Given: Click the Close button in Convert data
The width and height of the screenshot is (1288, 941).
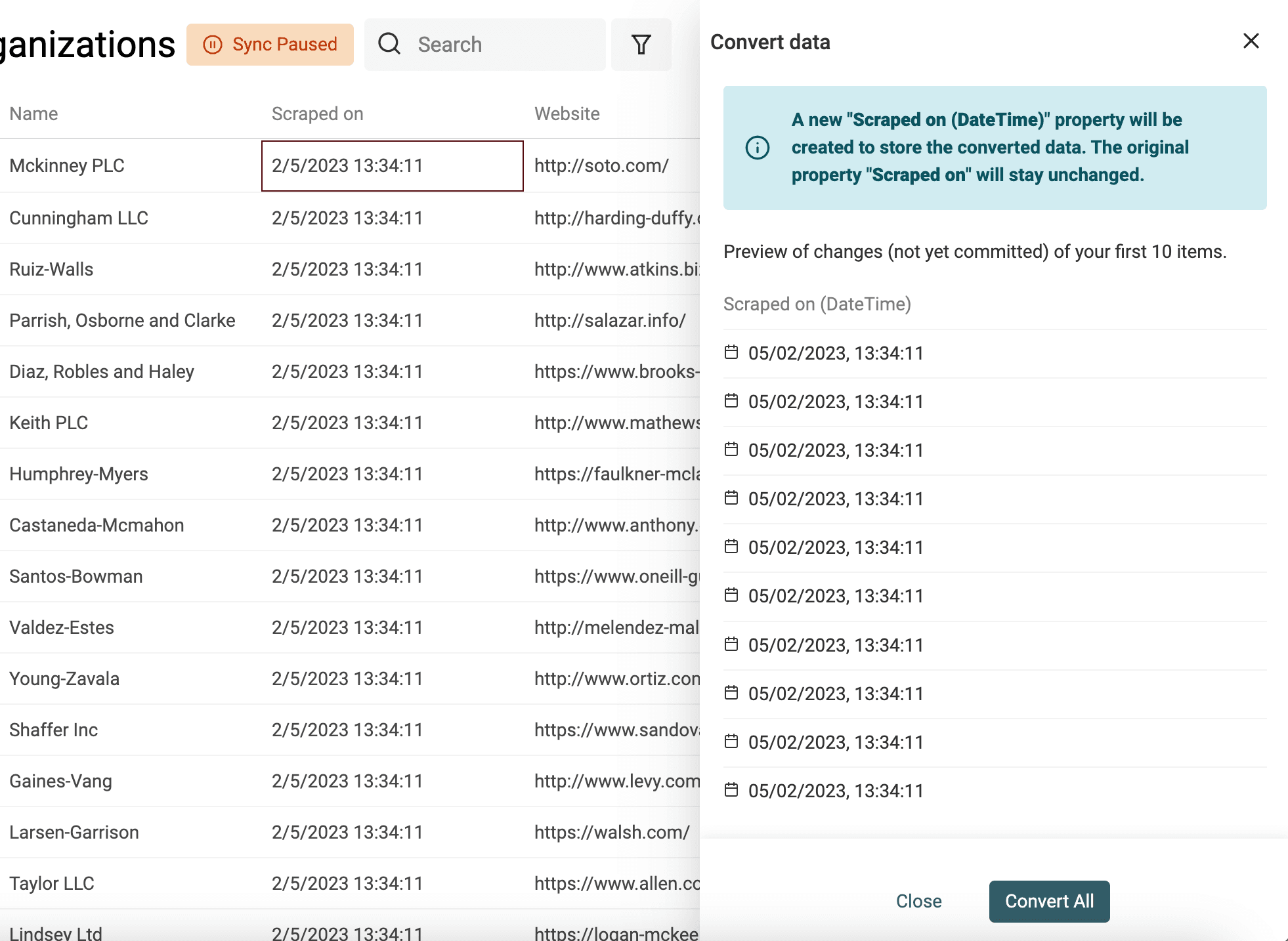Looking at the screenshot, I should click(x=918, y=901).
